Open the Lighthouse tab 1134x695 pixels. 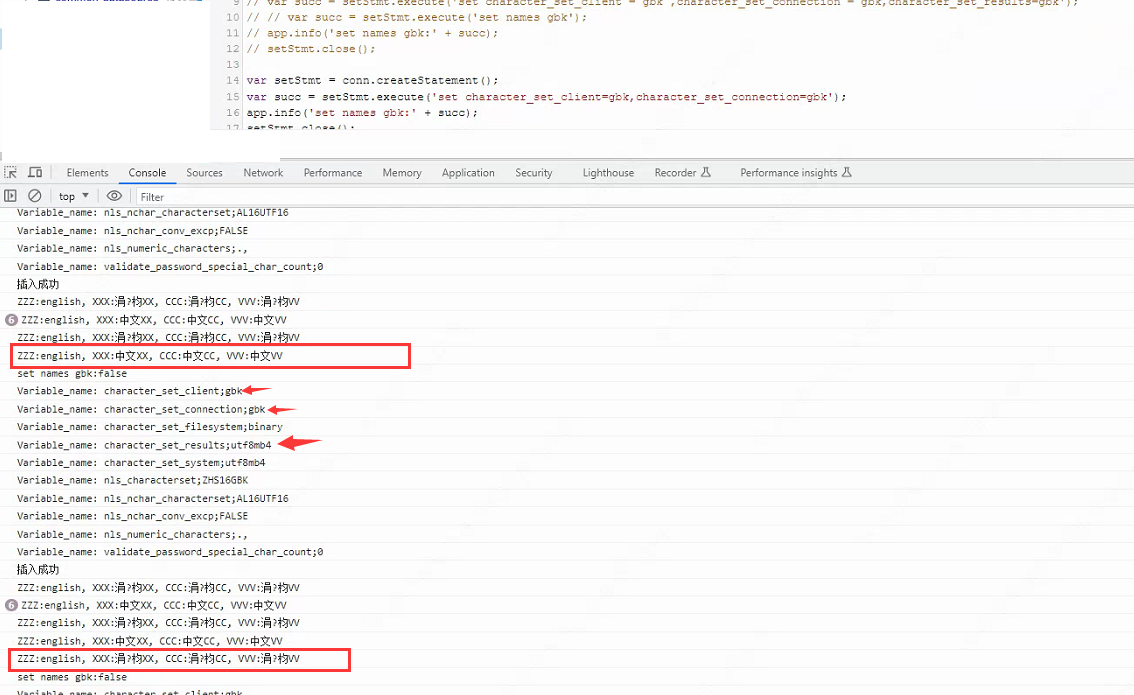[608, 173]
